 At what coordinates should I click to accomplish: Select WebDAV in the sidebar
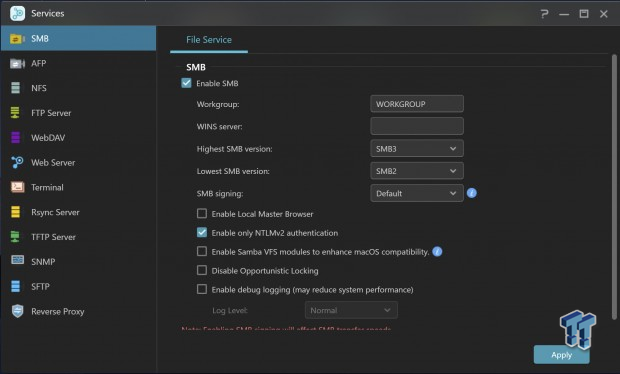click(x=78, y=138)
